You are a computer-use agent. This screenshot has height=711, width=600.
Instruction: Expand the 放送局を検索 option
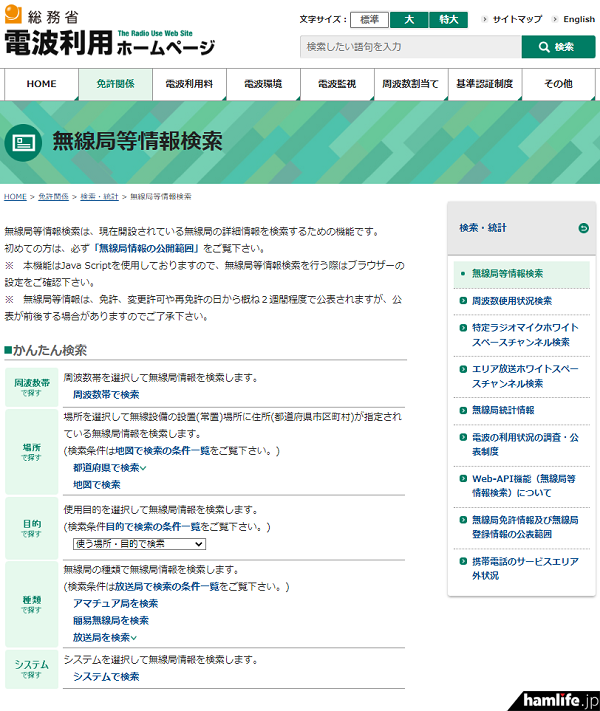click(x=105, y=637)
